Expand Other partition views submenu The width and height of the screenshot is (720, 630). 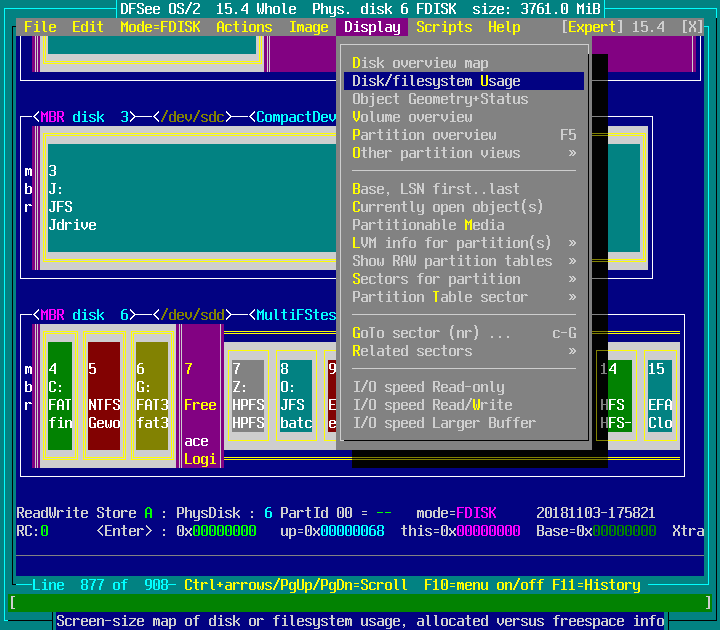(463, 153)
